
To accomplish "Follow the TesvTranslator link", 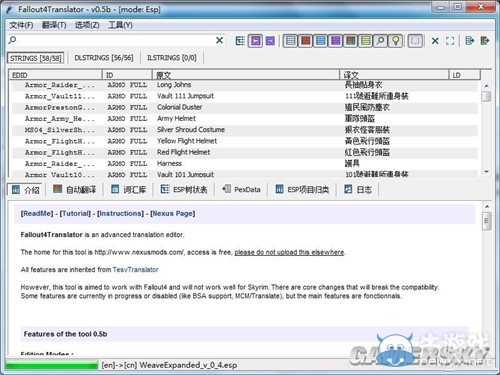I will click(135, 270).
